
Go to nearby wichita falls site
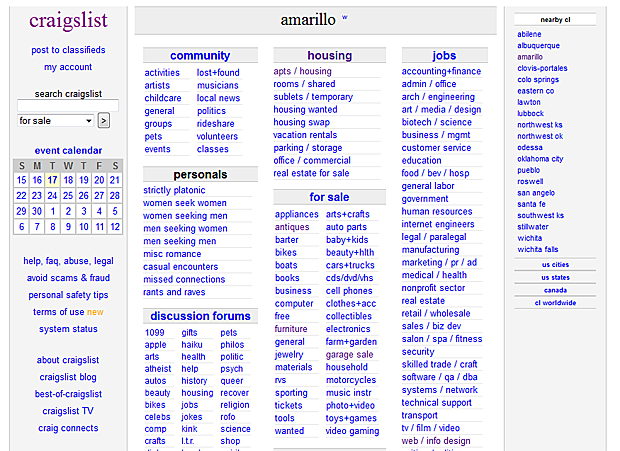[x=538, y=249]
